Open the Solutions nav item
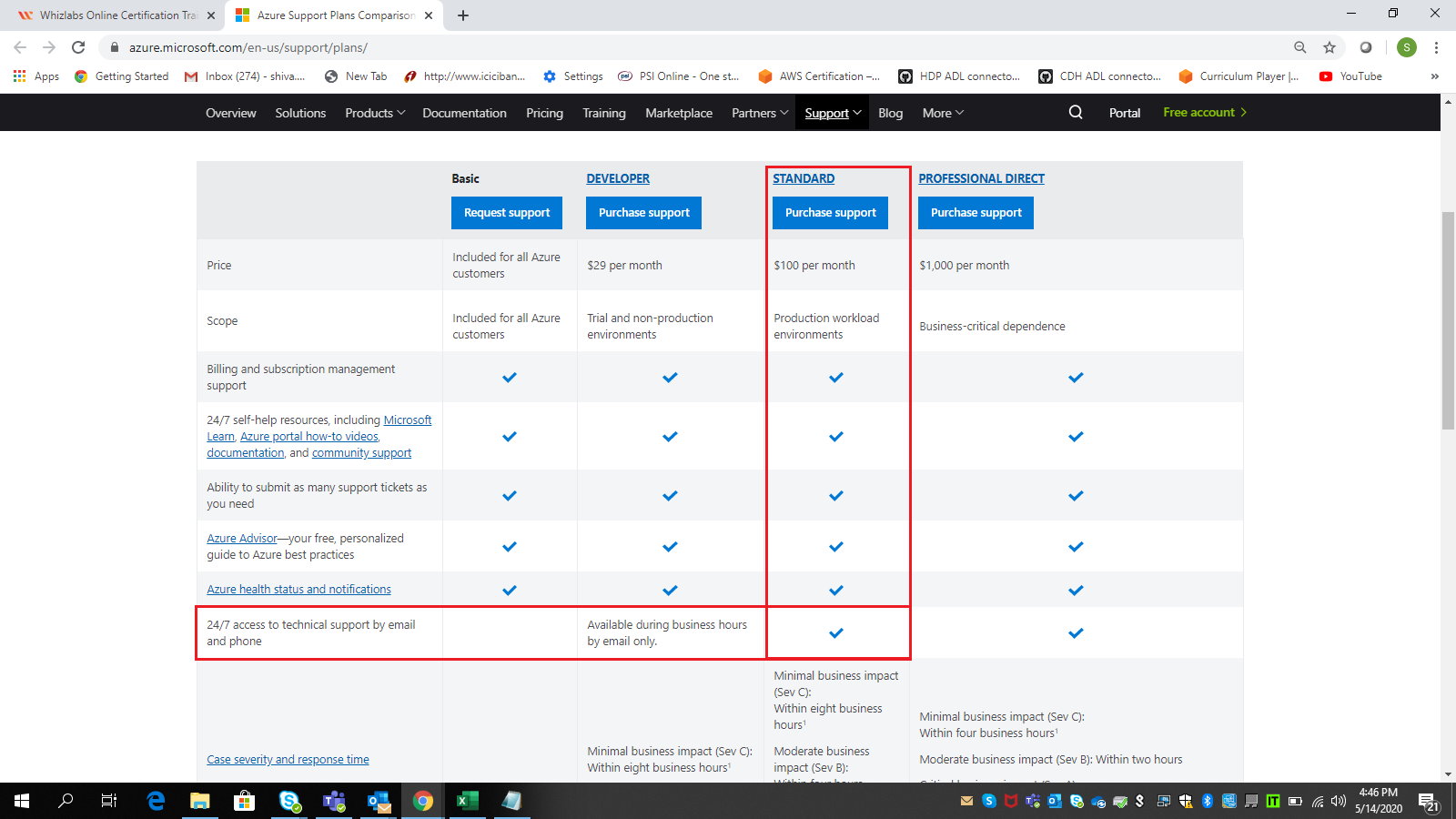The width and height of the screenshot is (1456, 819). click(x=300, y=113)
